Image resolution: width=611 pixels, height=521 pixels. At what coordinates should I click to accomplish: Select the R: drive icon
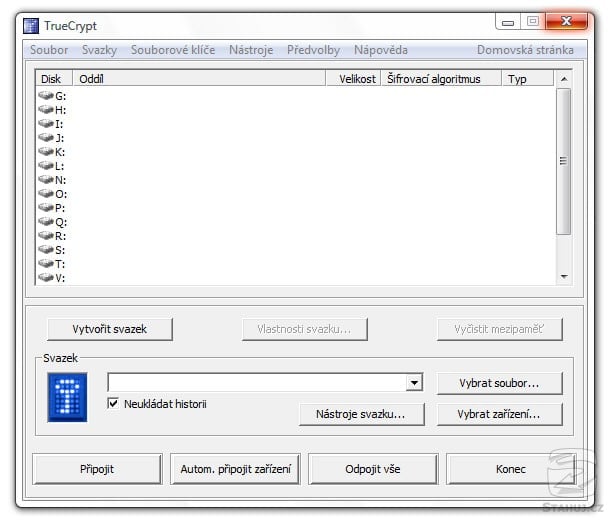(x=46, y=236)
